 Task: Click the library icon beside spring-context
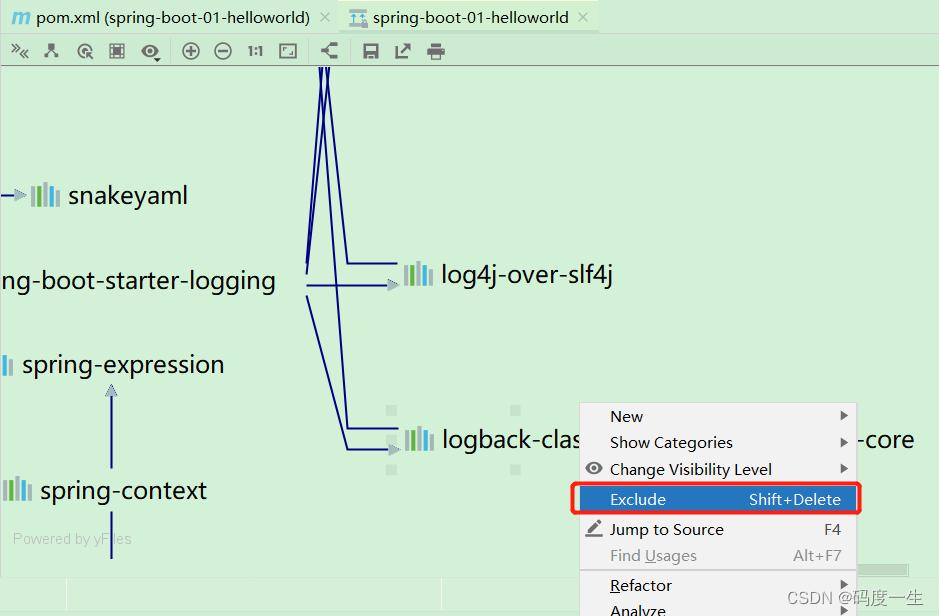pos(17,490)
